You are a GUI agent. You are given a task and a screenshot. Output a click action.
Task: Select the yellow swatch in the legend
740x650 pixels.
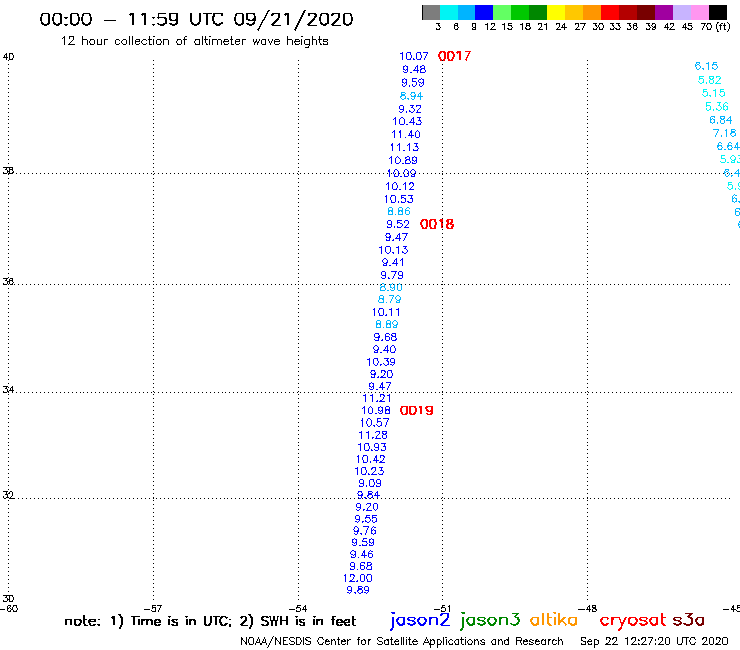coord(556,12)
